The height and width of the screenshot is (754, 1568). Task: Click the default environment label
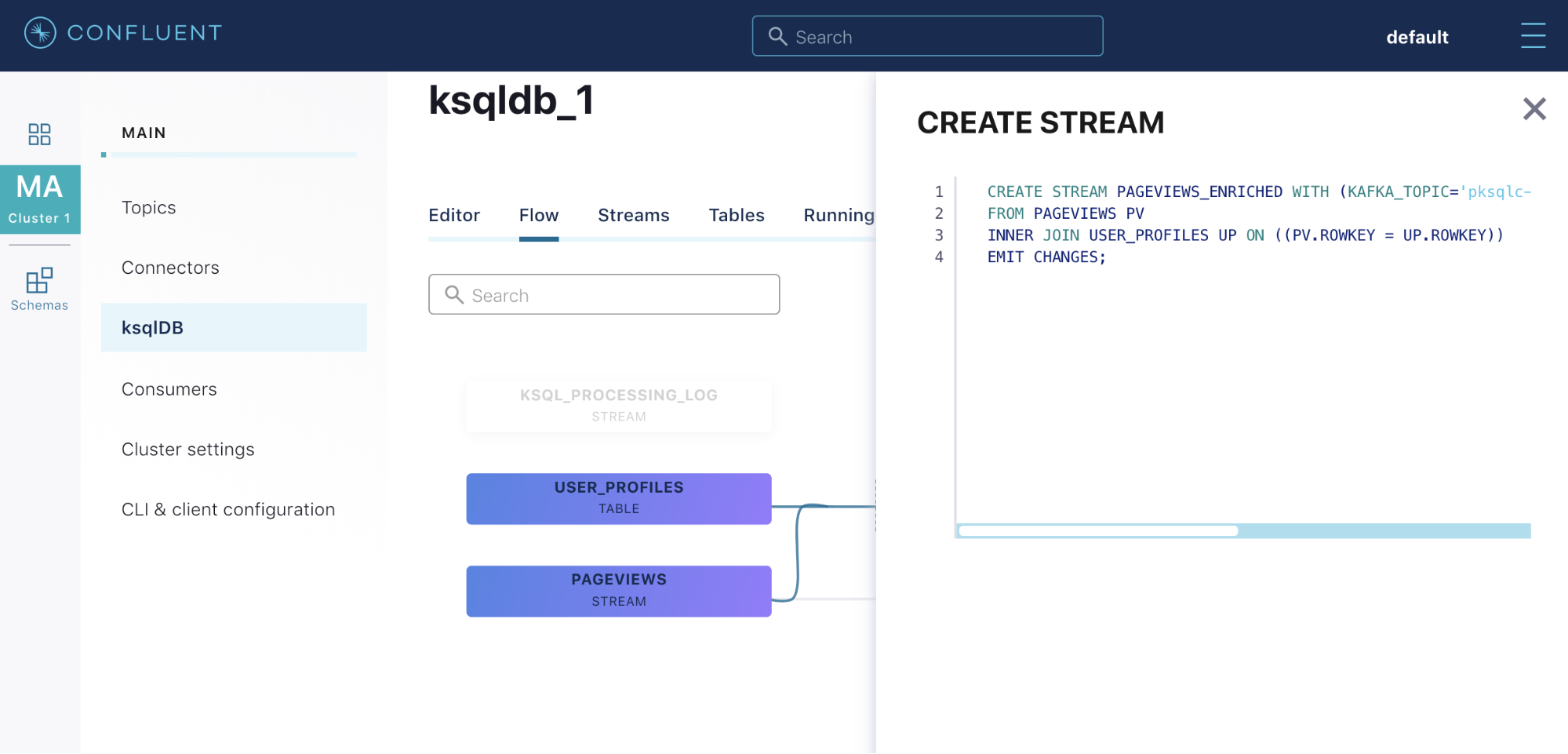point(1417,37)
